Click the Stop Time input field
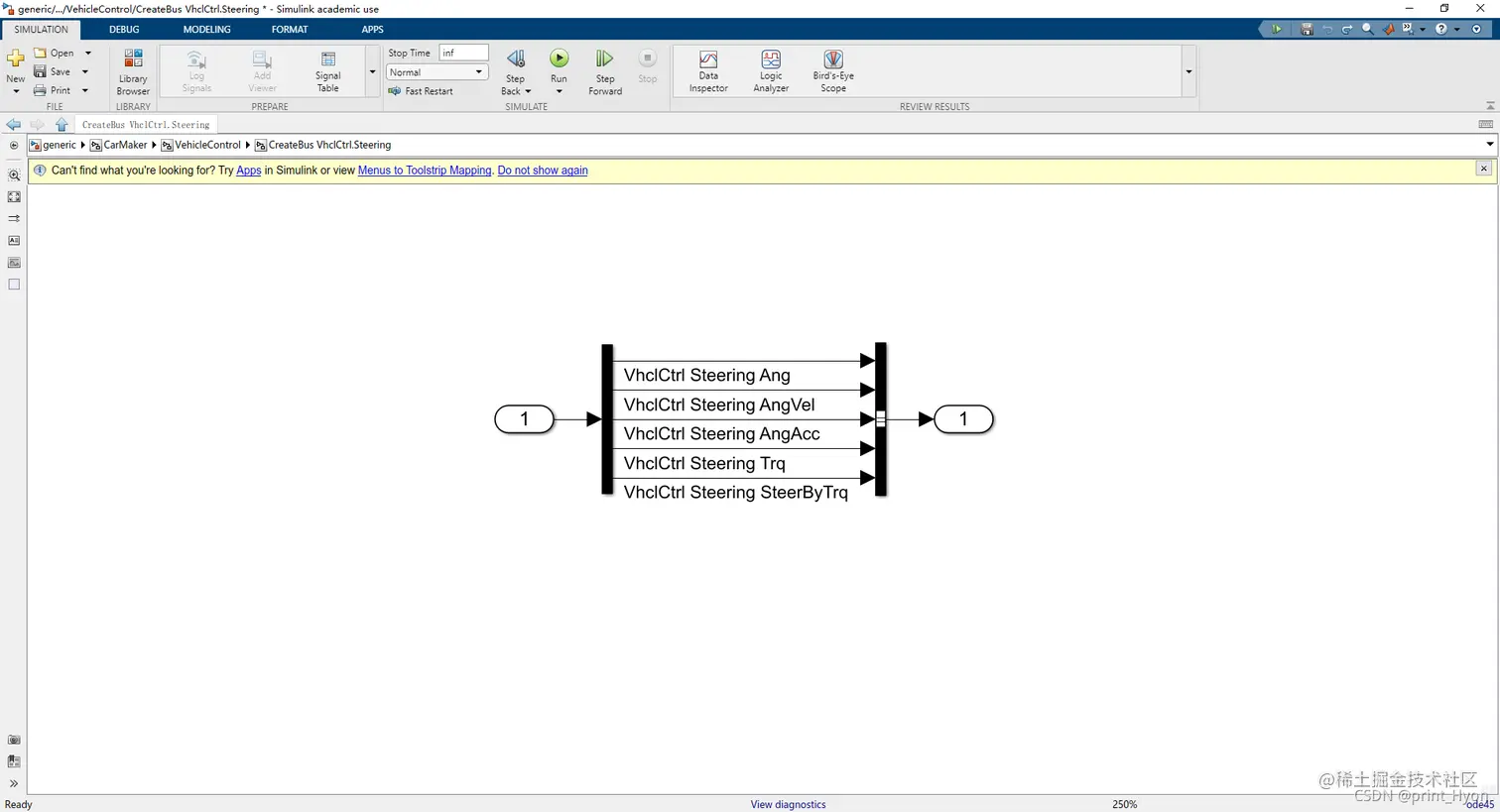Image resolution: width=1500 pixels, height=812 pixels. tap(463, 53)
